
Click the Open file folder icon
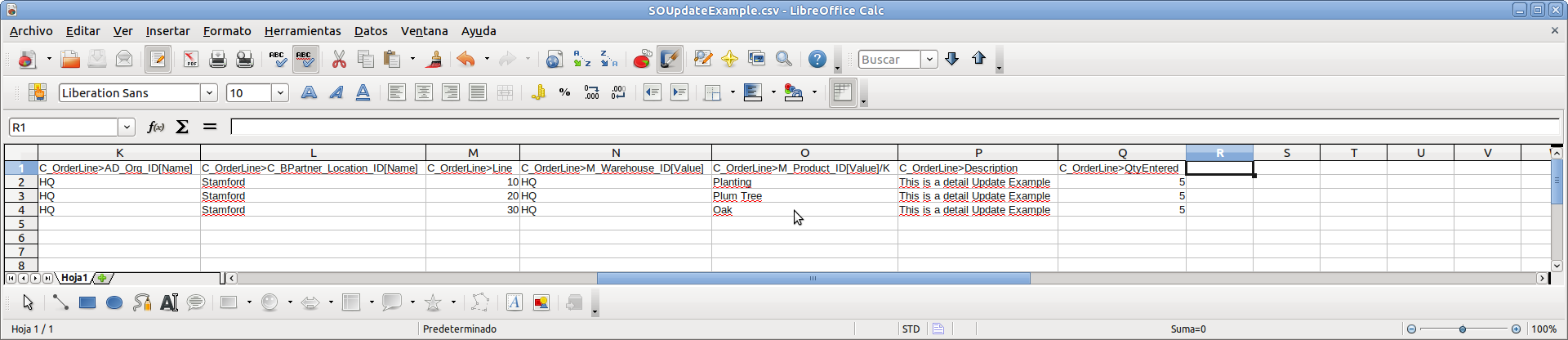coord(70,59)
